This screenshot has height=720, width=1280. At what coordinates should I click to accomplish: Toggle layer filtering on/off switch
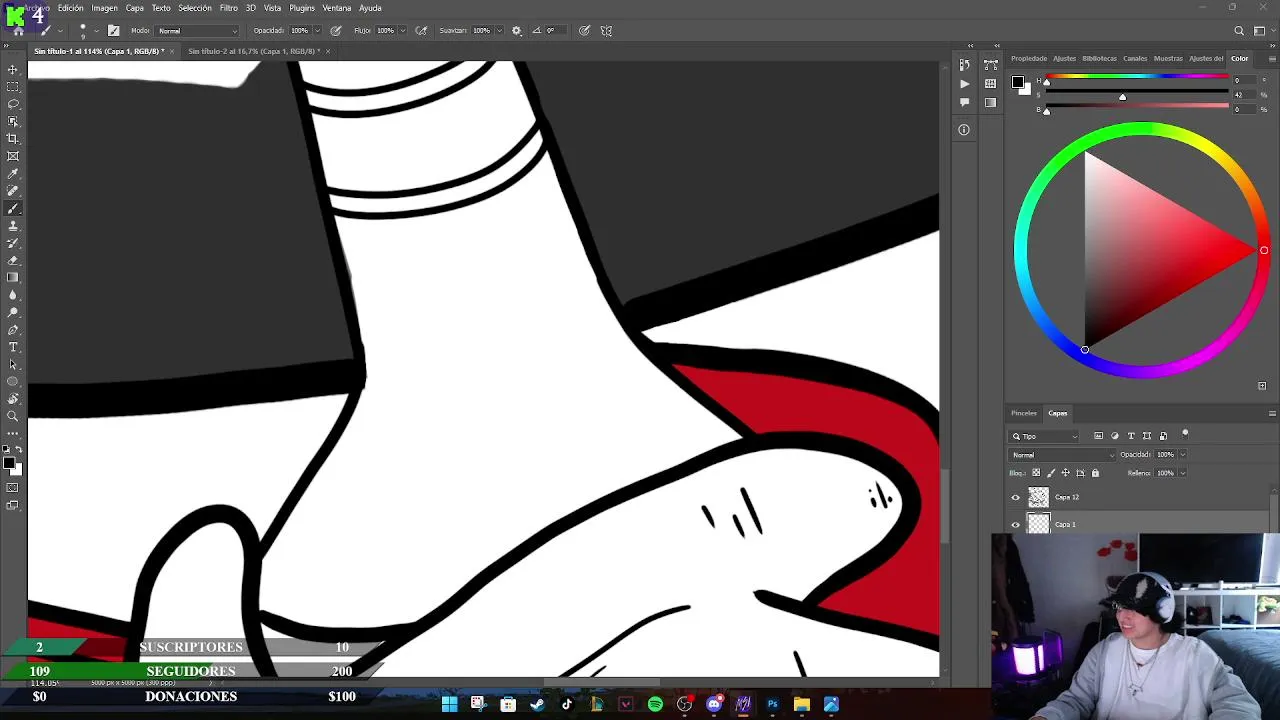click(x=1185, y=434)
